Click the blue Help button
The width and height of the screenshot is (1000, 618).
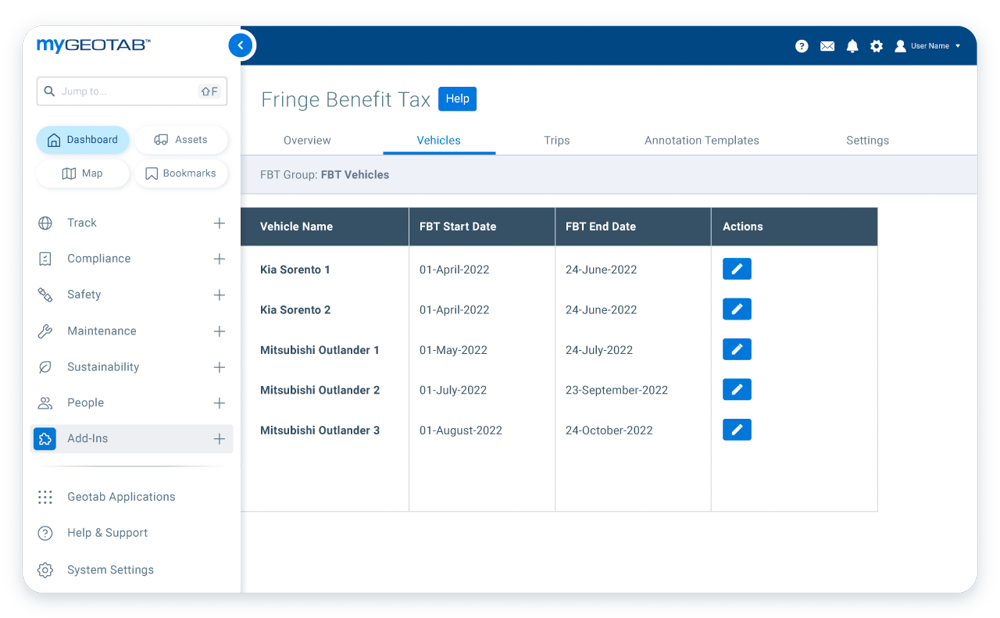tap(457, 99)
